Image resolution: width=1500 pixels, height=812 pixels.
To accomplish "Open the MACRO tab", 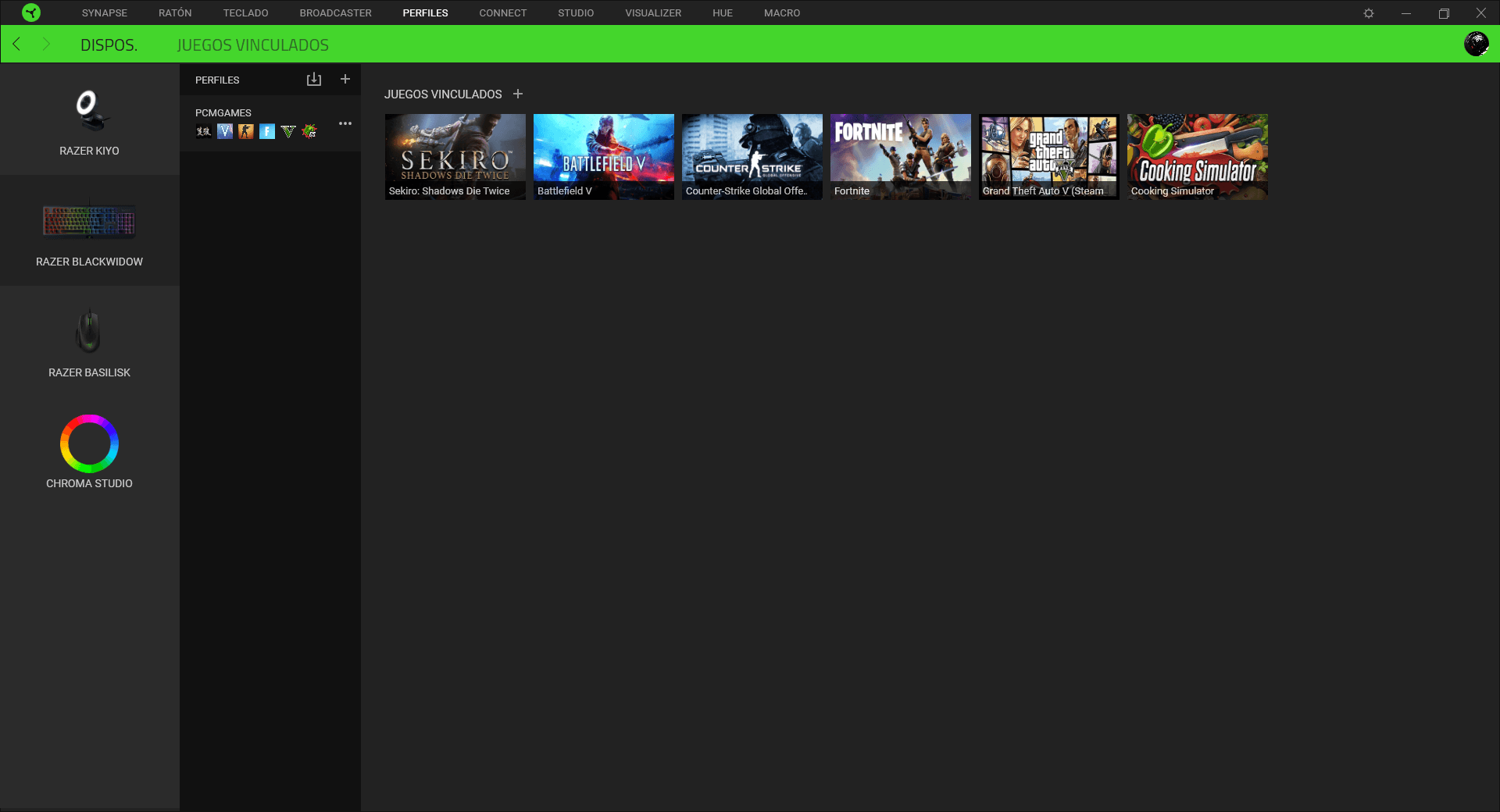I will point(782,13).
